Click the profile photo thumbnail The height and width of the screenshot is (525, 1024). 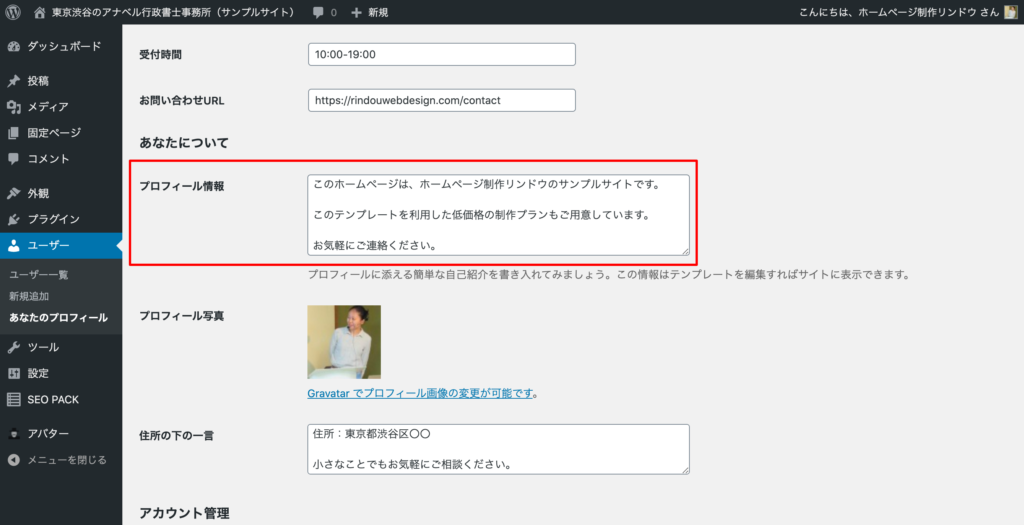pyautogui.click(x=344, y=342)
